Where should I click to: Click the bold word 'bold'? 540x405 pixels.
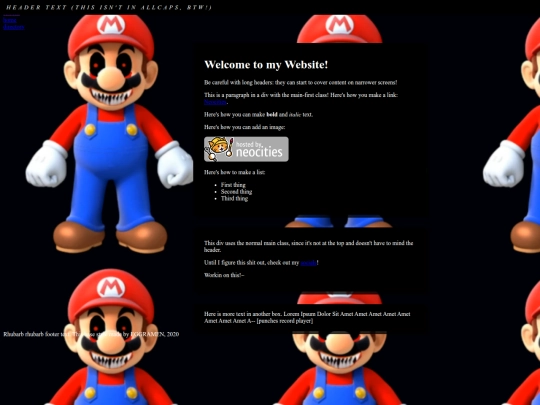pos(272,115)
